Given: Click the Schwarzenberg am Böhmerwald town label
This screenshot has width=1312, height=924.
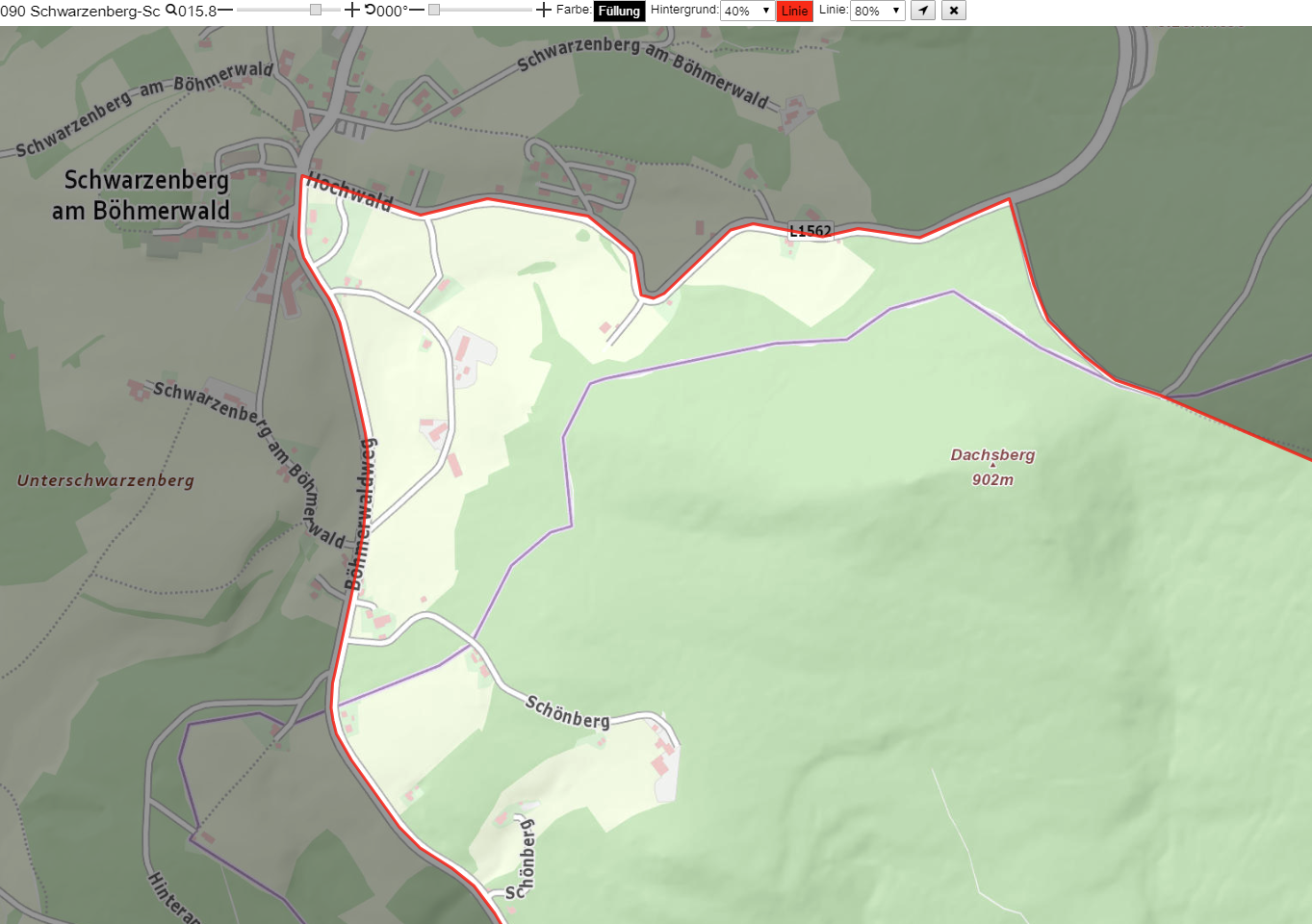Looking at the screenshot, I should click(x=142, y=195).
